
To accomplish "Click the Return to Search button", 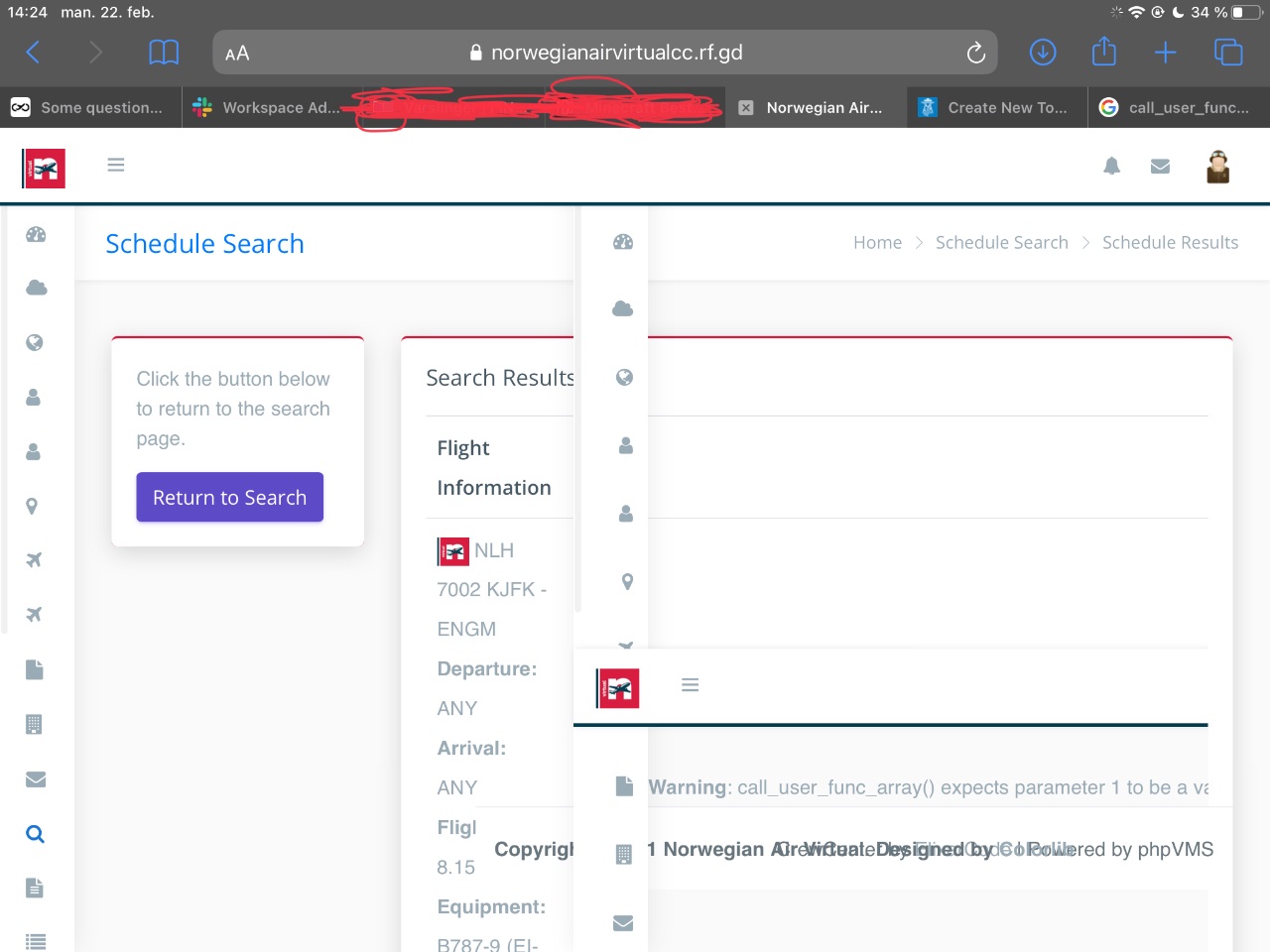I will 229,497.
